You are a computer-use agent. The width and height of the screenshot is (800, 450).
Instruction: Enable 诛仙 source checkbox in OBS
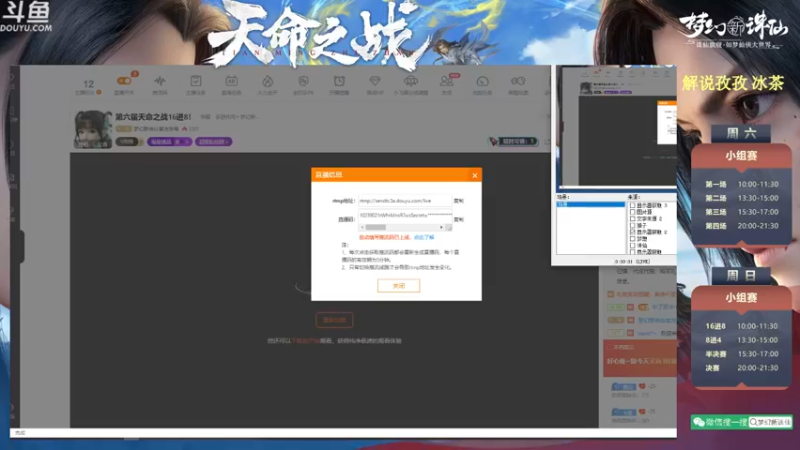point(632,245)
